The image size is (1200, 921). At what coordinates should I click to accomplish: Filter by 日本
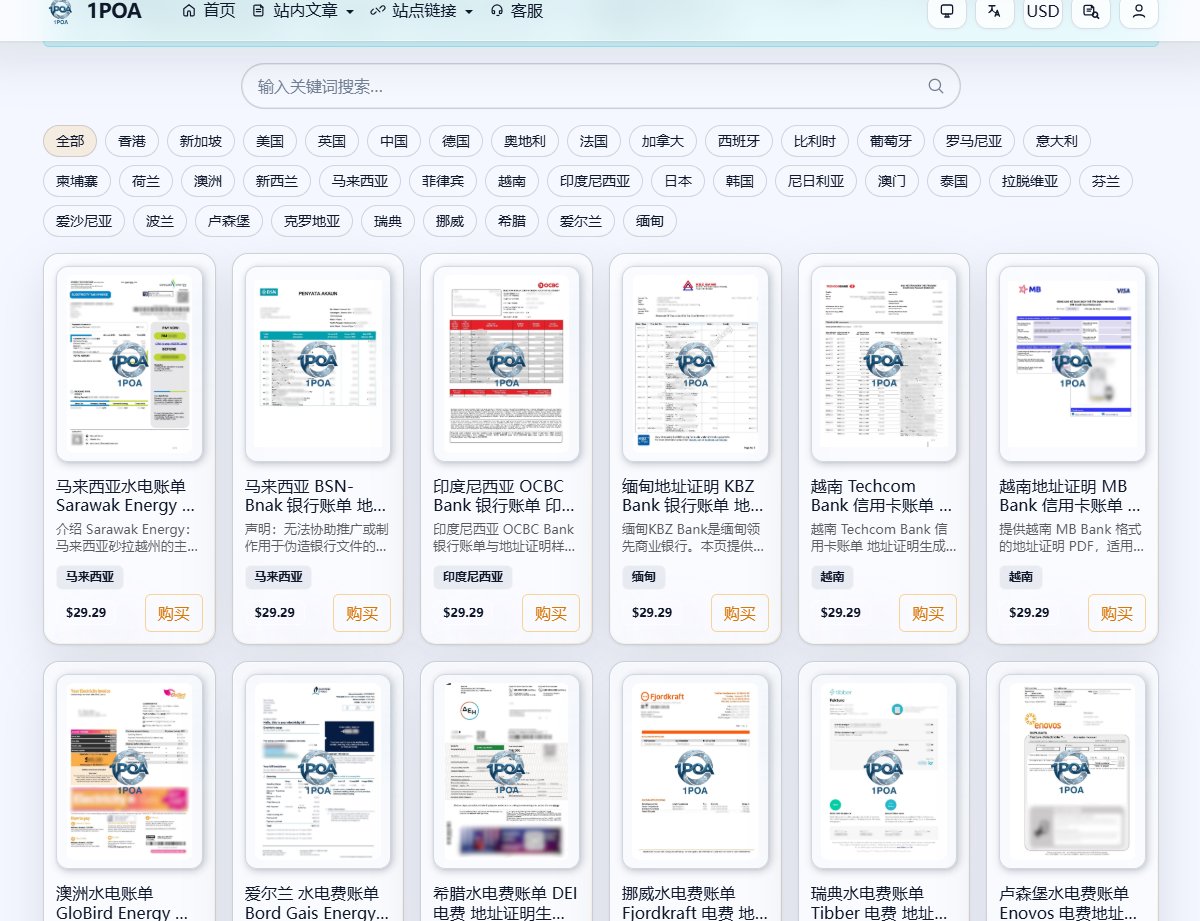click(x=678, y=181)
